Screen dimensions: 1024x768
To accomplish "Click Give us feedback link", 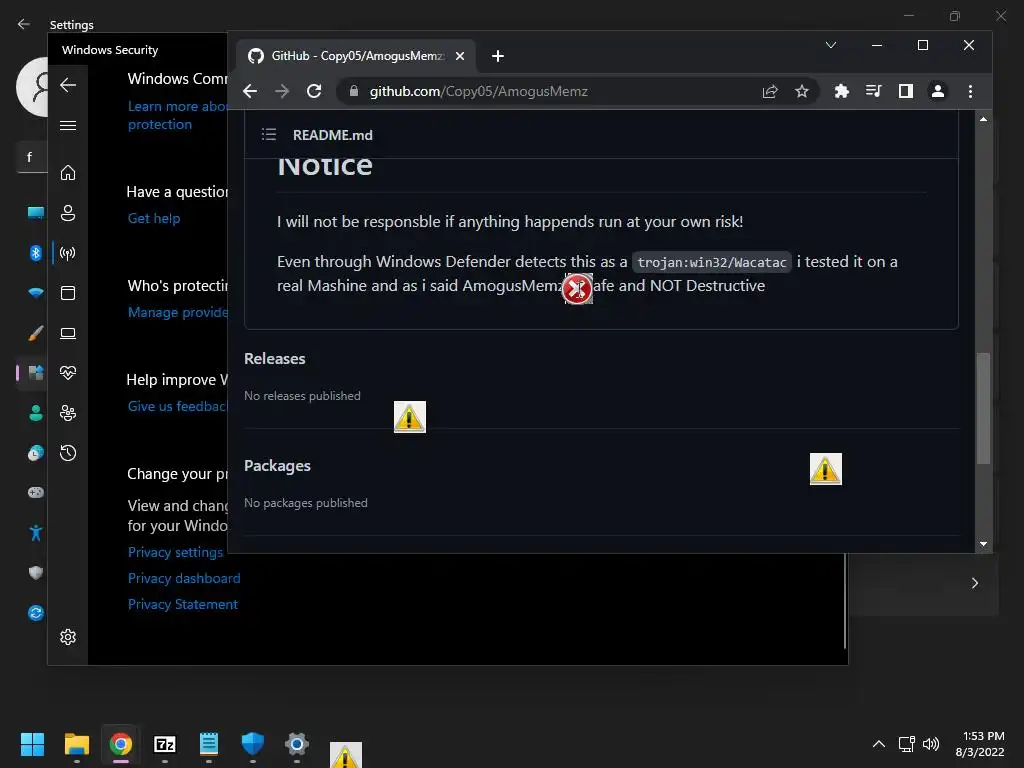I will point(177,406).
